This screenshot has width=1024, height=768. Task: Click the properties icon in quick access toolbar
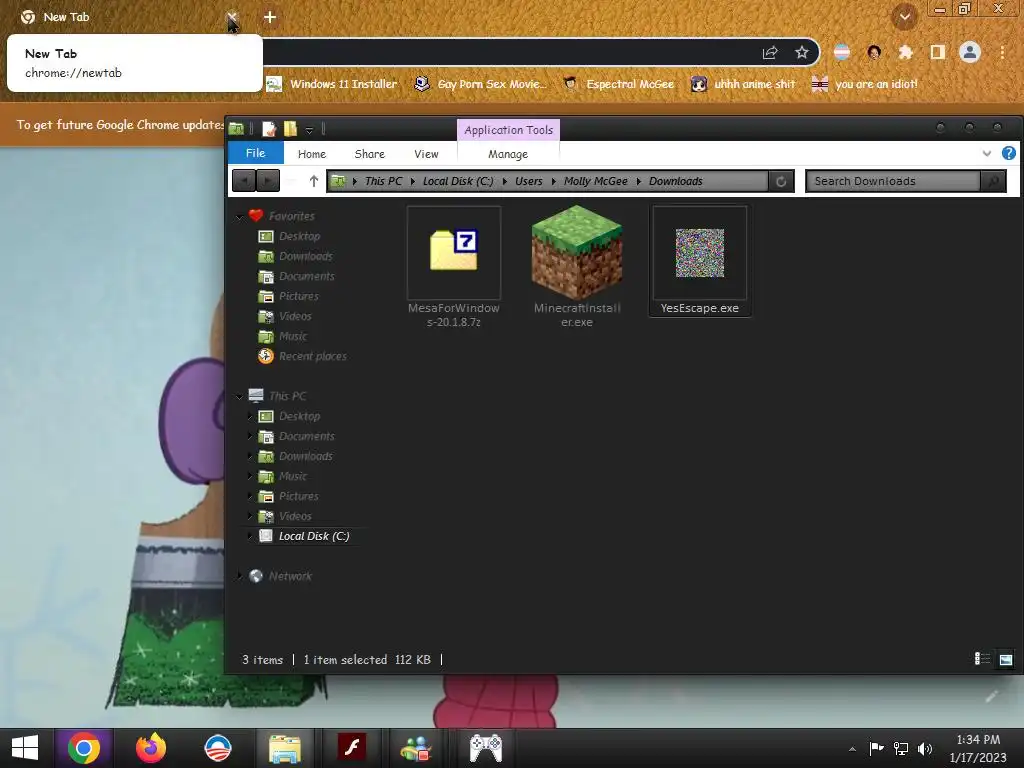pos(269,129)
